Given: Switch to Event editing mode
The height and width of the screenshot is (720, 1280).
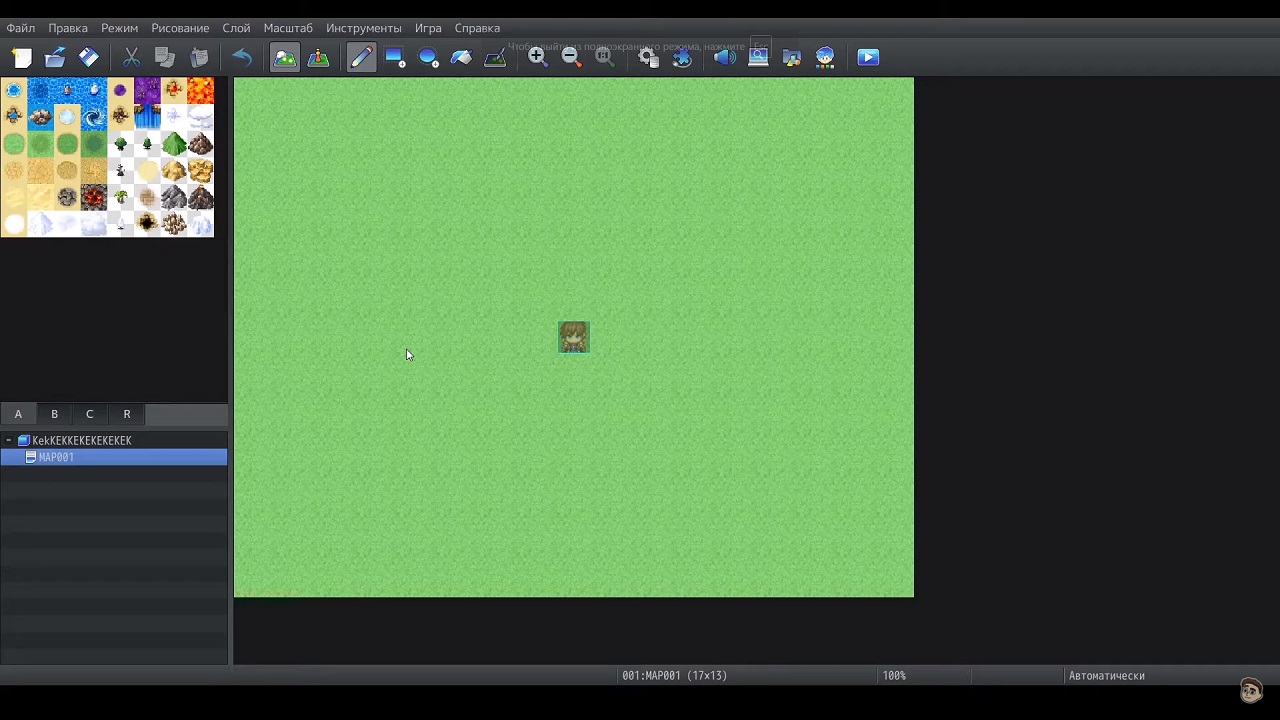Looking at the screenshot, I should 318,58.
